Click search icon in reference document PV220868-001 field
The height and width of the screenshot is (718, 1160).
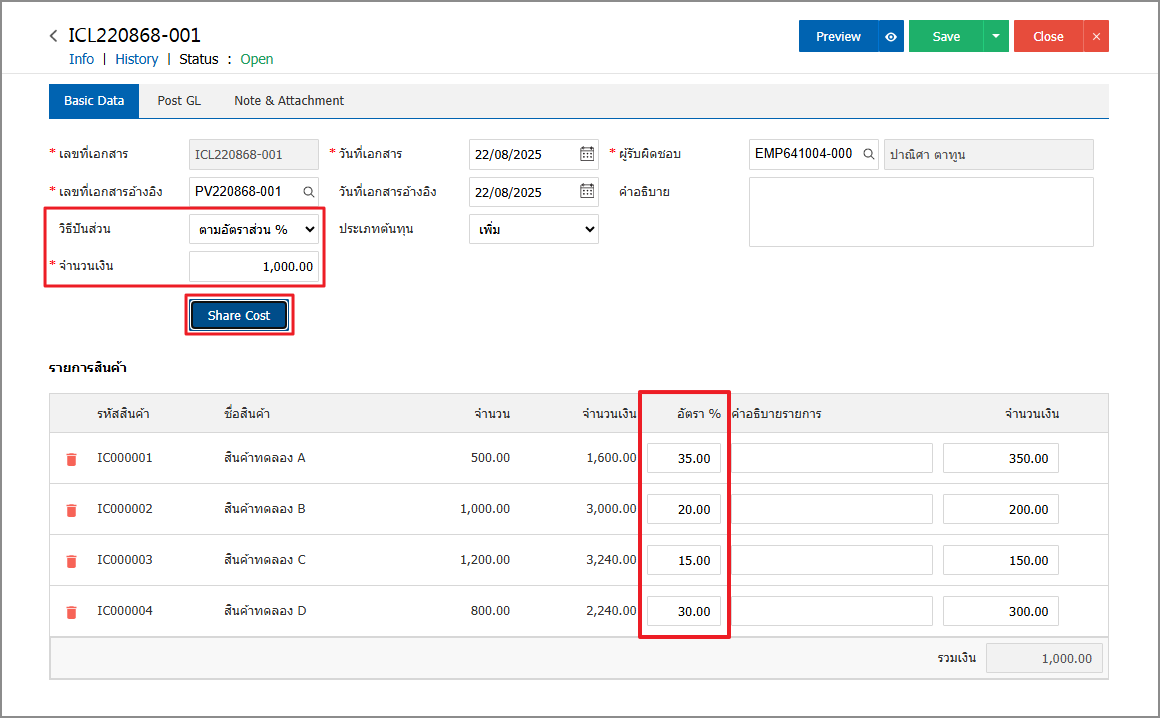(x=309, y=192)
